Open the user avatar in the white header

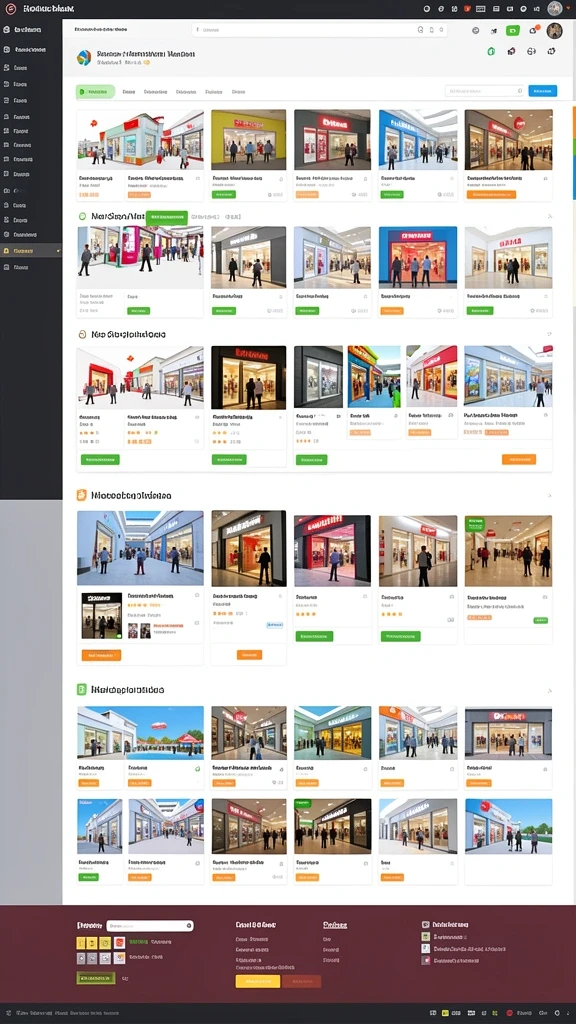[554, 31]
